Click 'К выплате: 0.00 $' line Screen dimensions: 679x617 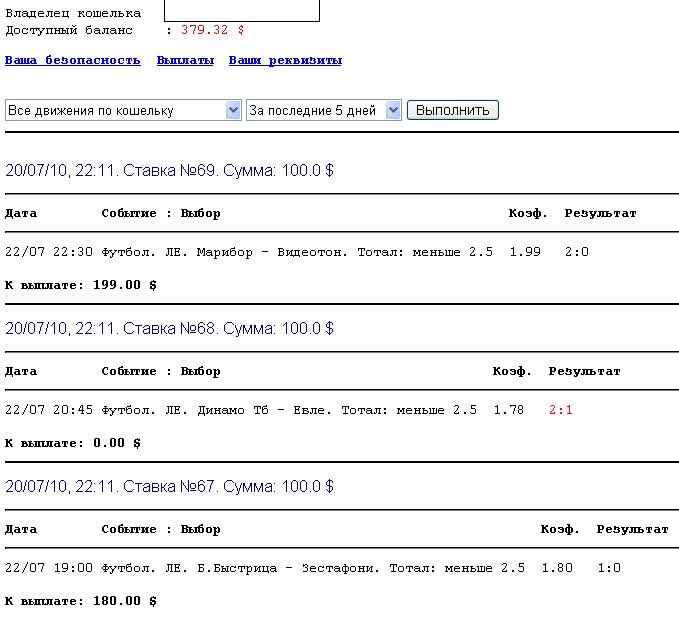click(73, 443)
